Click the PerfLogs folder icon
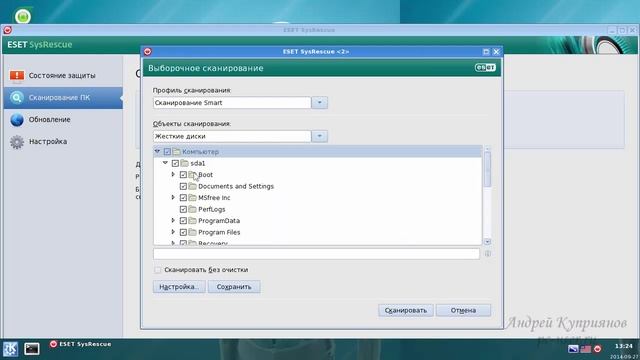Image resolution: width=640 pixels, height=360 pixels. click(x=192, y=209)
